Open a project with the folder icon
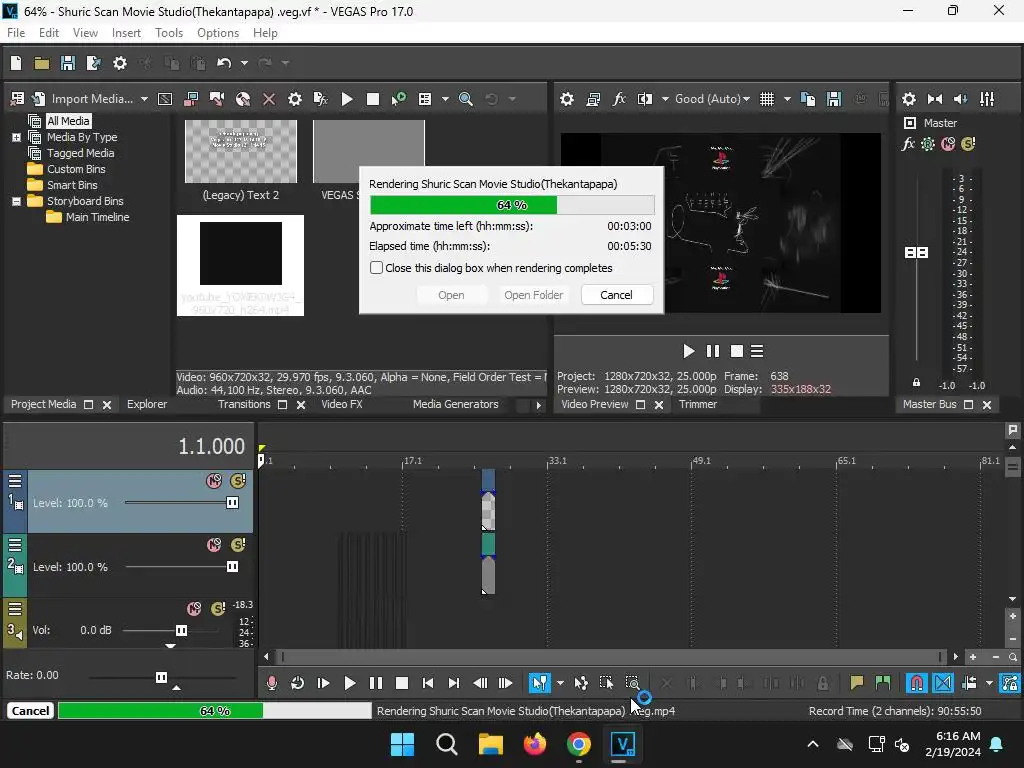This screenshot has width=1024, height=768. pos(42,63)
